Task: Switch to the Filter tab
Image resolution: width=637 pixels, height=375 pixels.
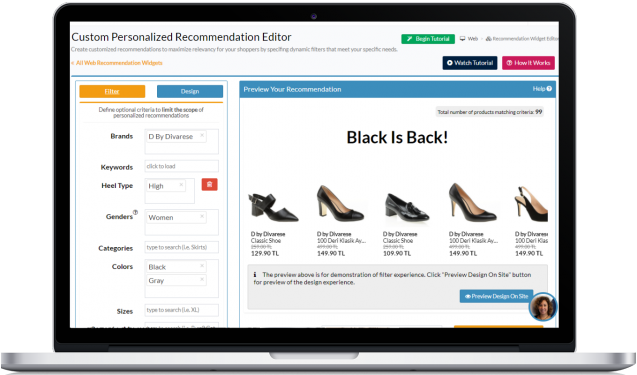Action: 112,91
